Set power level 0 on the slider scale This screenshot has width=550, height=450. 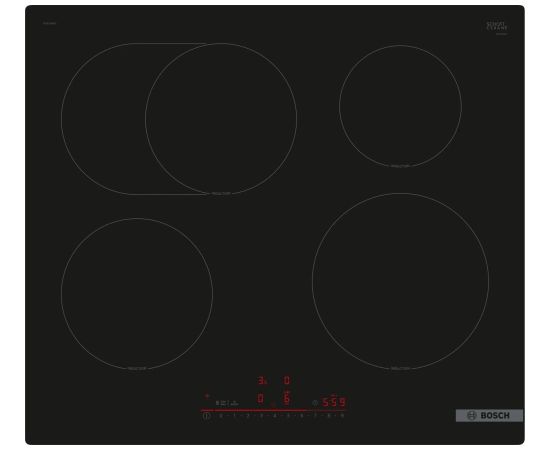pos(221,416)
